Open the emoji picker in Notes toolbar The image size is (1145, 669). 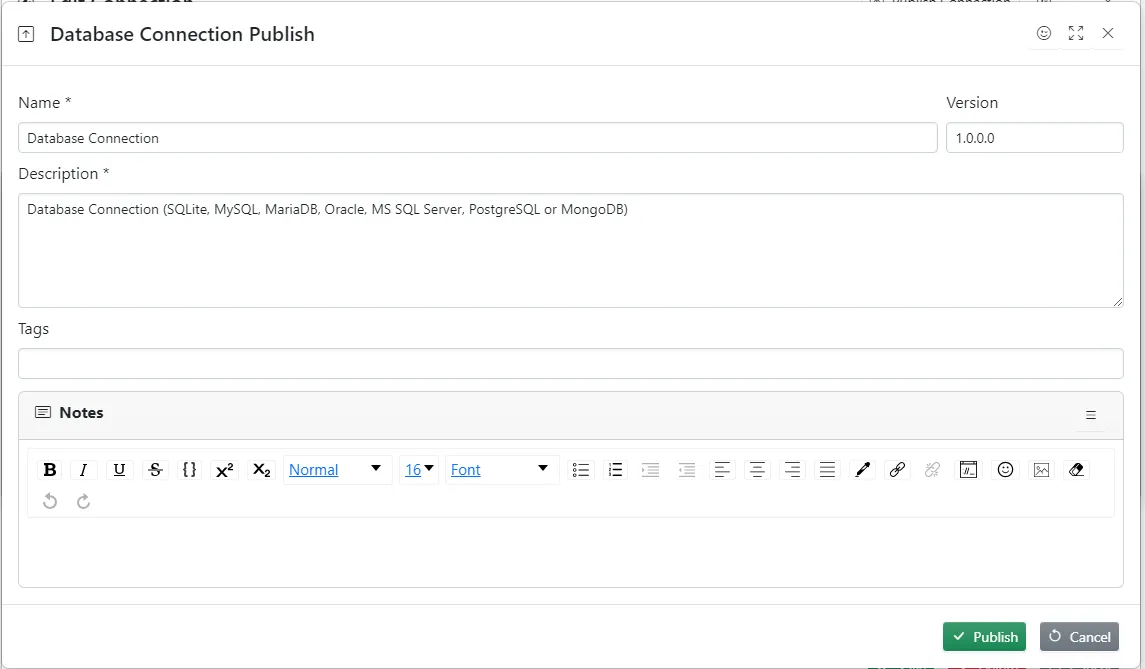1005,469
